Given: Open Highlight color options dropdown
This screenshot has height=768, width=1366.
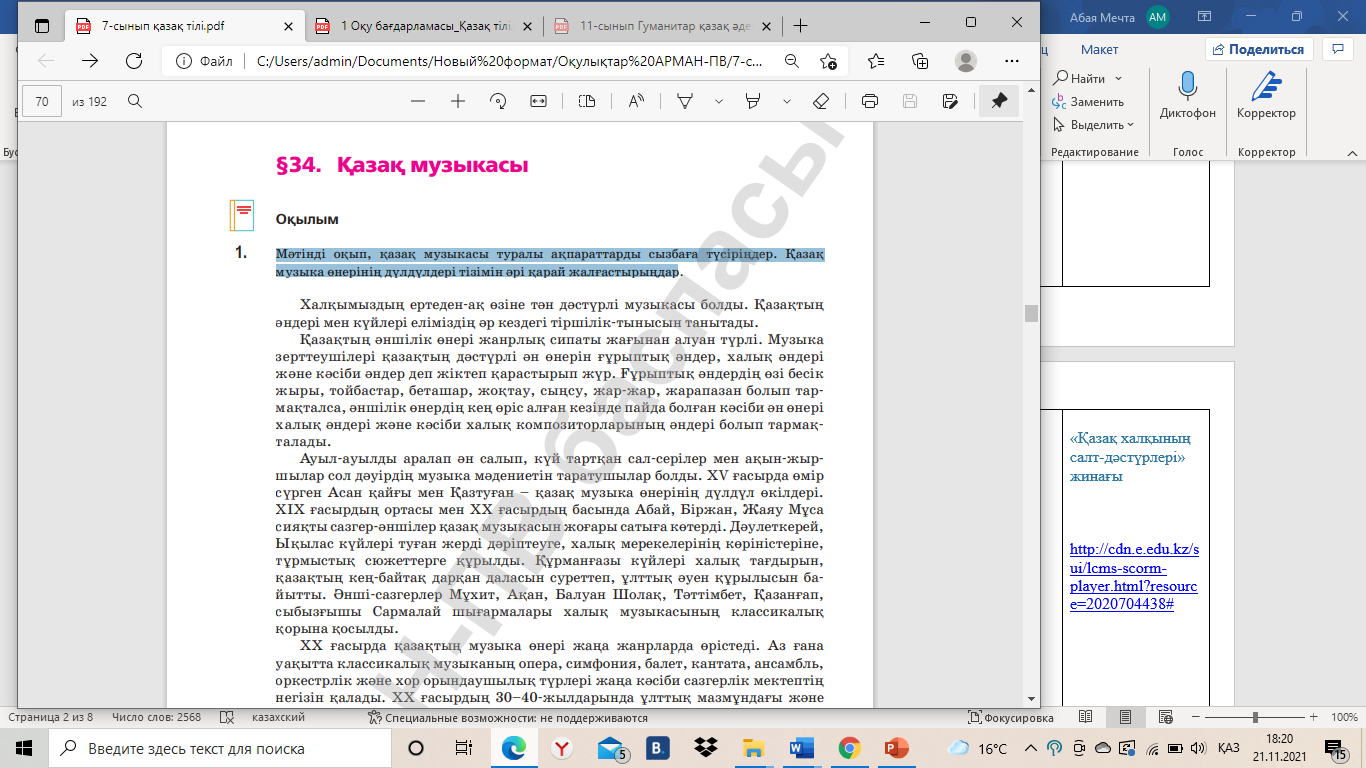Looking at the screenshot, I should pos(786,101).
